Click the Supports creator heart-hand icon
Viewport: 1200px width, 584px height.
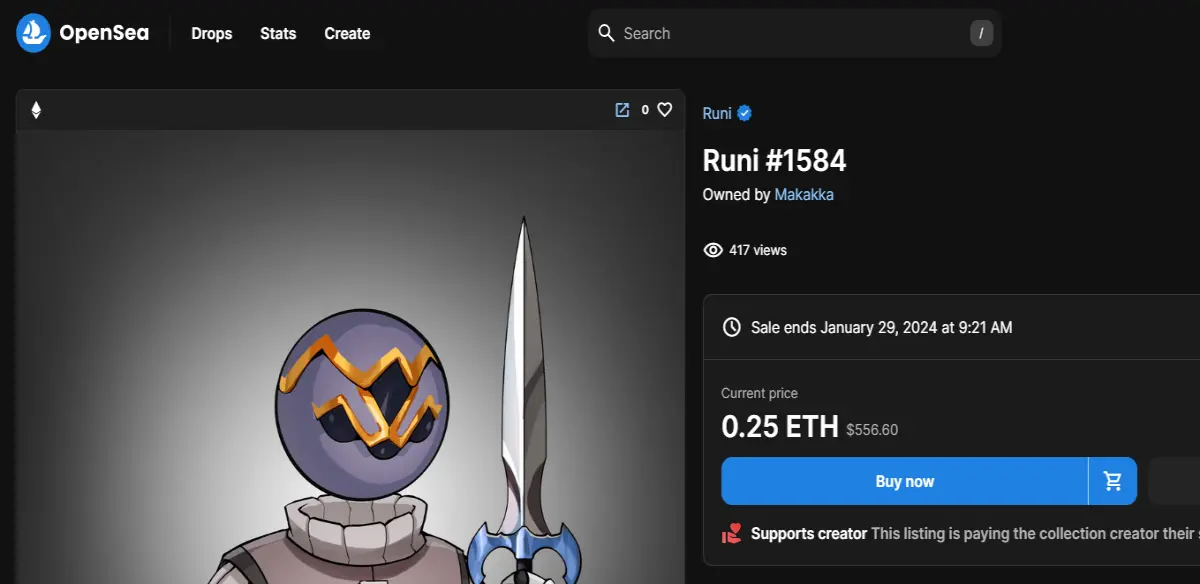[732, 534]
